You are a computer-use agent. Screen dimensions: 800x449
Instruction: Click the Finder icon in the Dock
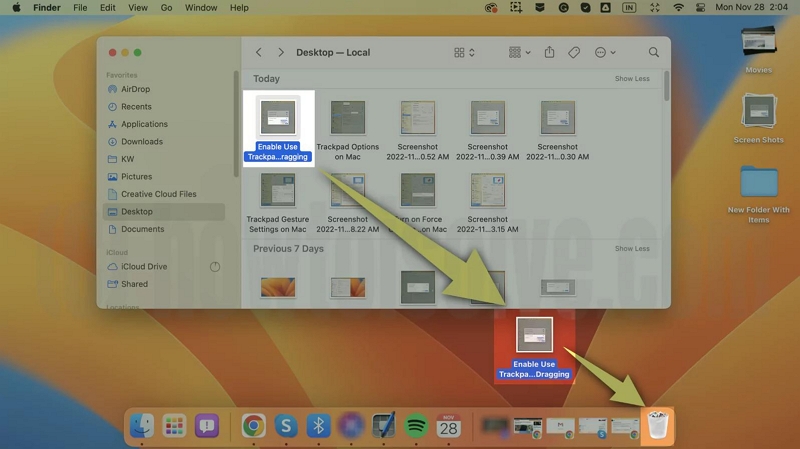[142, 426]
